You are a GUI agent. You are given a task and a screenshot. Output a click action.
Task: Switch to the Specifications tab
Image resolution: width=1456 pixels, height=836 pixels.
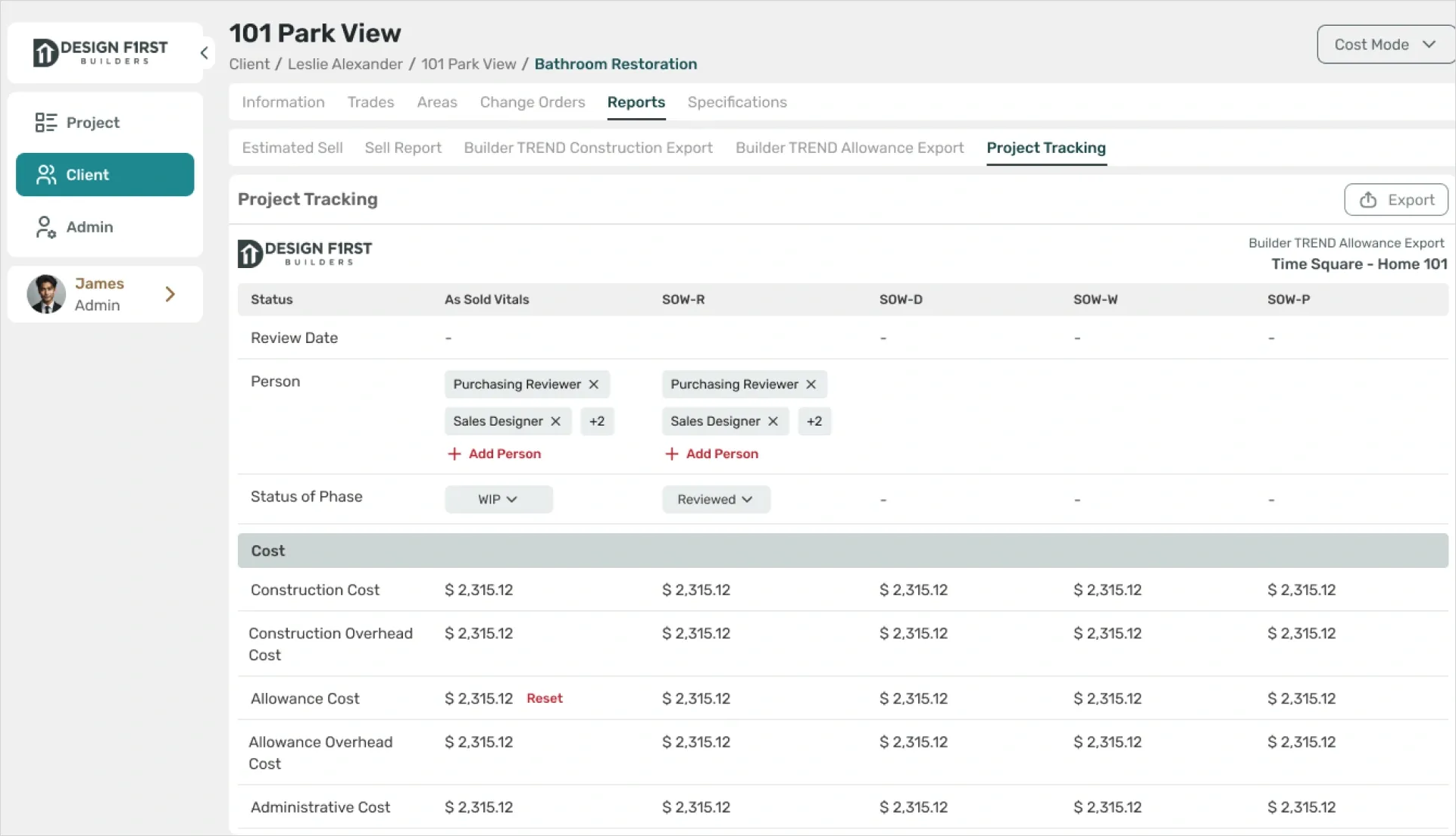click(736, 102)
